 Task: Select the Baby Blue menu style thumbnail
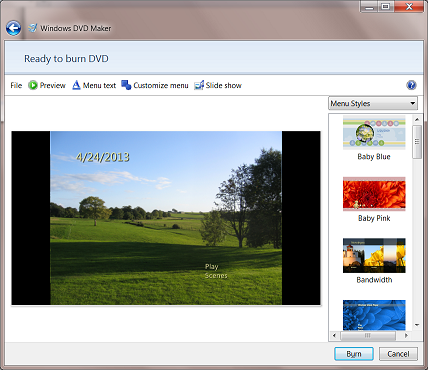(x=374, y=133)
